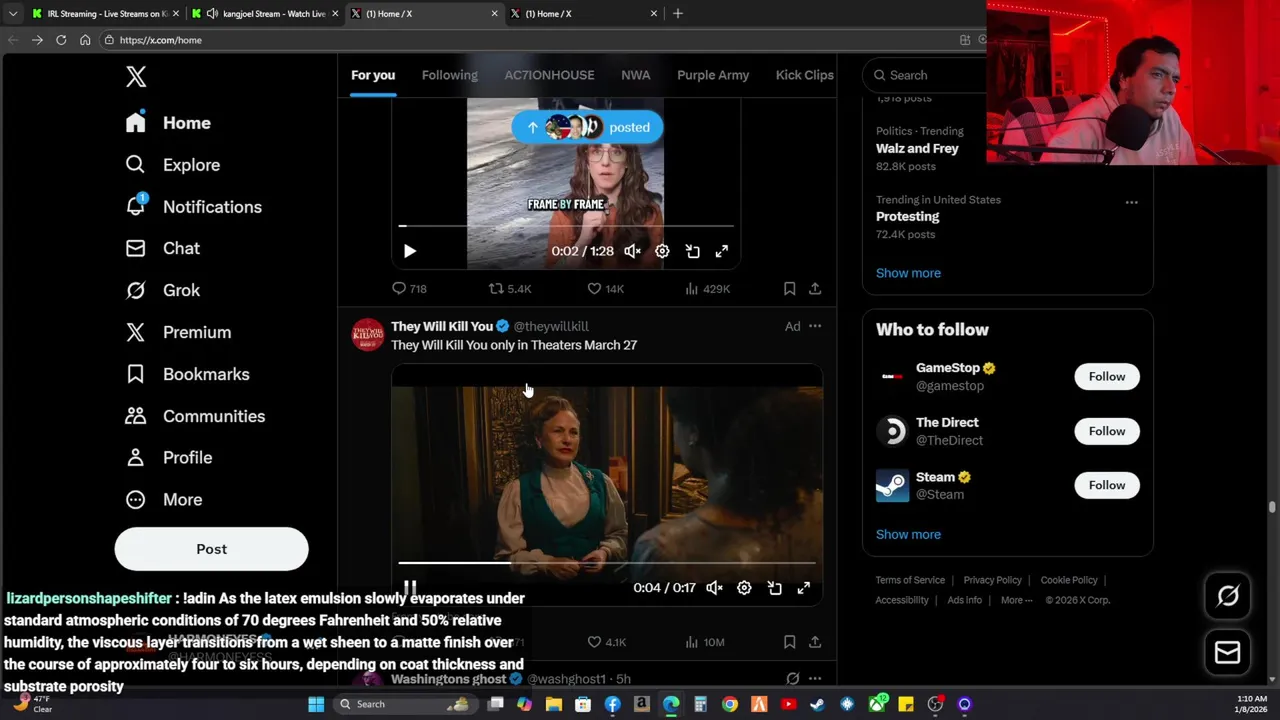Unmute the Frame by Frame video
The image size is (1280, 720).
632,251
